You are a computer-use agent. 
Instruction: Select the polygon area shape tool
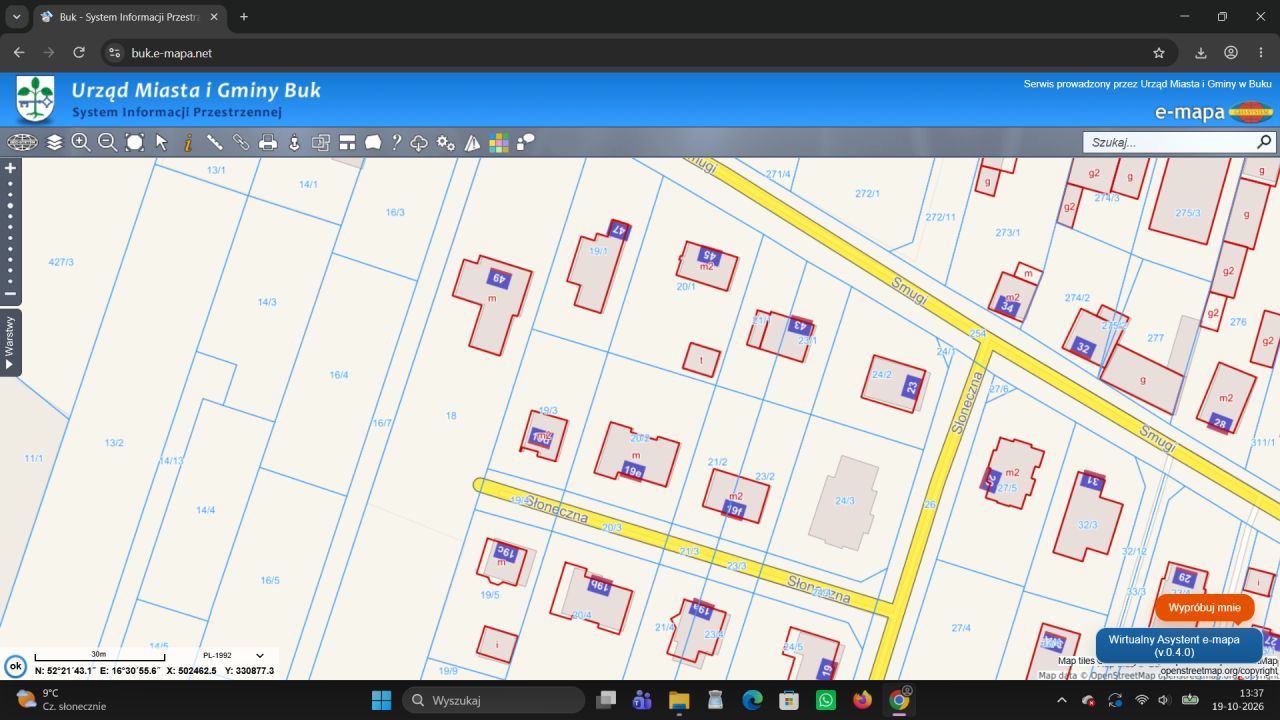tap(373, 142)
